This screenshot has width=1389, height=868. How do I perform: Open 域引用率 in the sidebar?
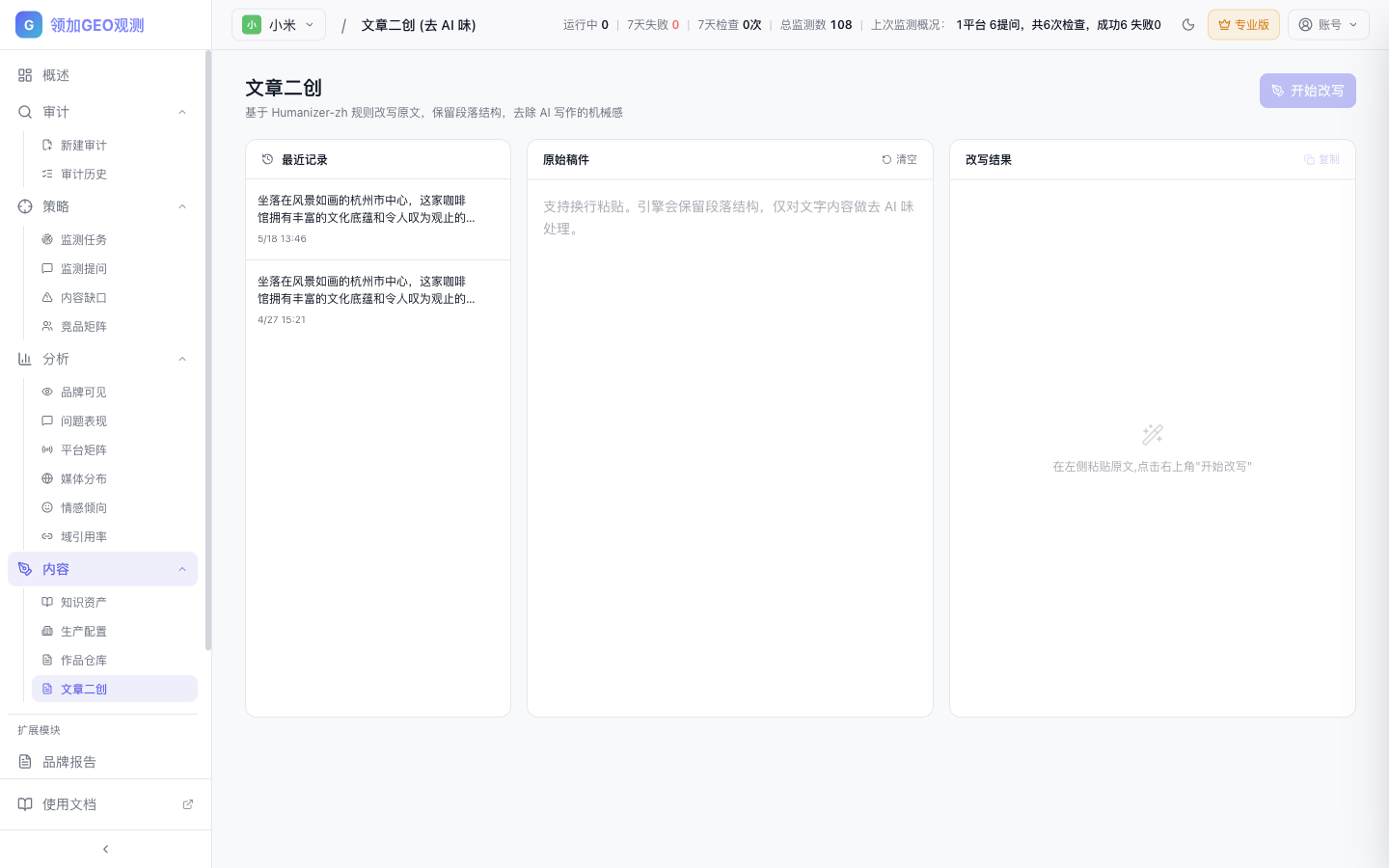click(114, 536)
